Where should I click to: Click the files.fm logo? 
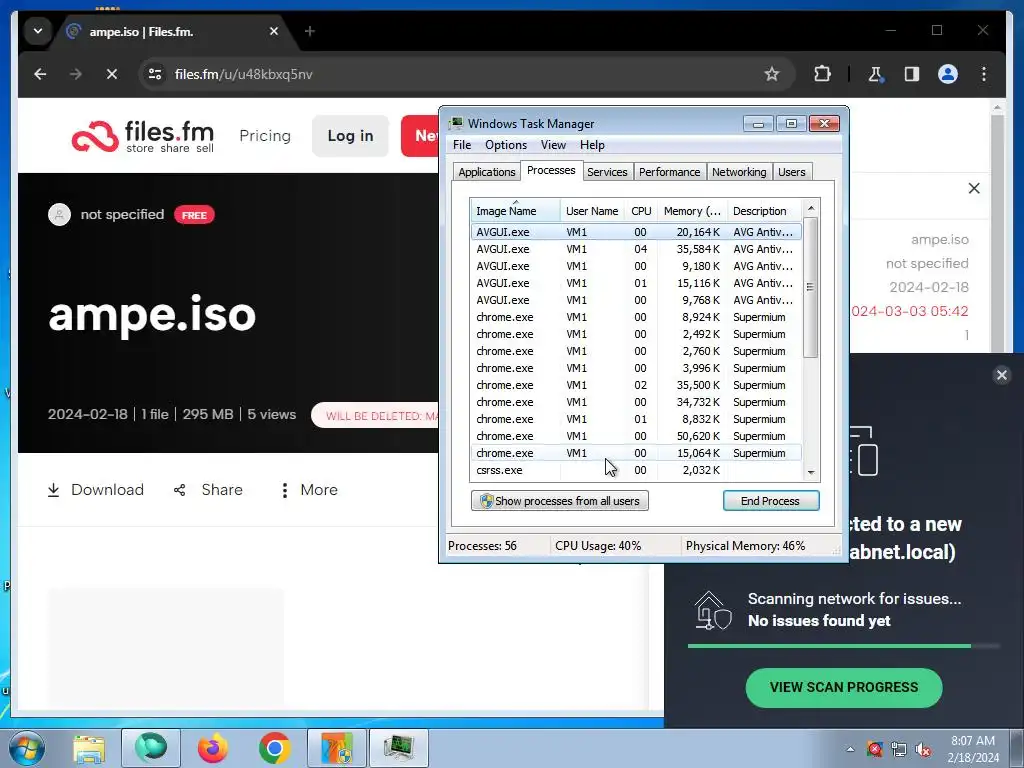(x=143, y=136)
